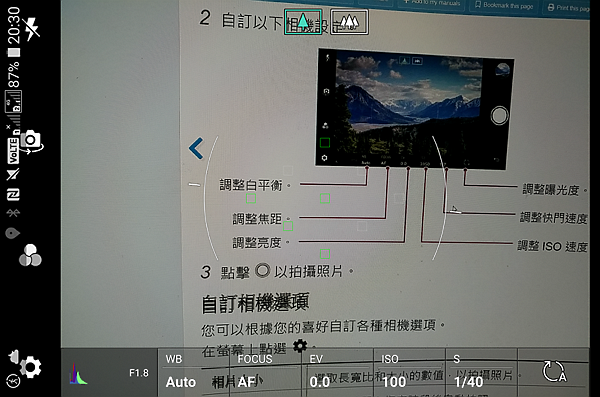600x397 pixels.
Task: Tap the F1.8 aperture value
Action: tap(139, 373)
